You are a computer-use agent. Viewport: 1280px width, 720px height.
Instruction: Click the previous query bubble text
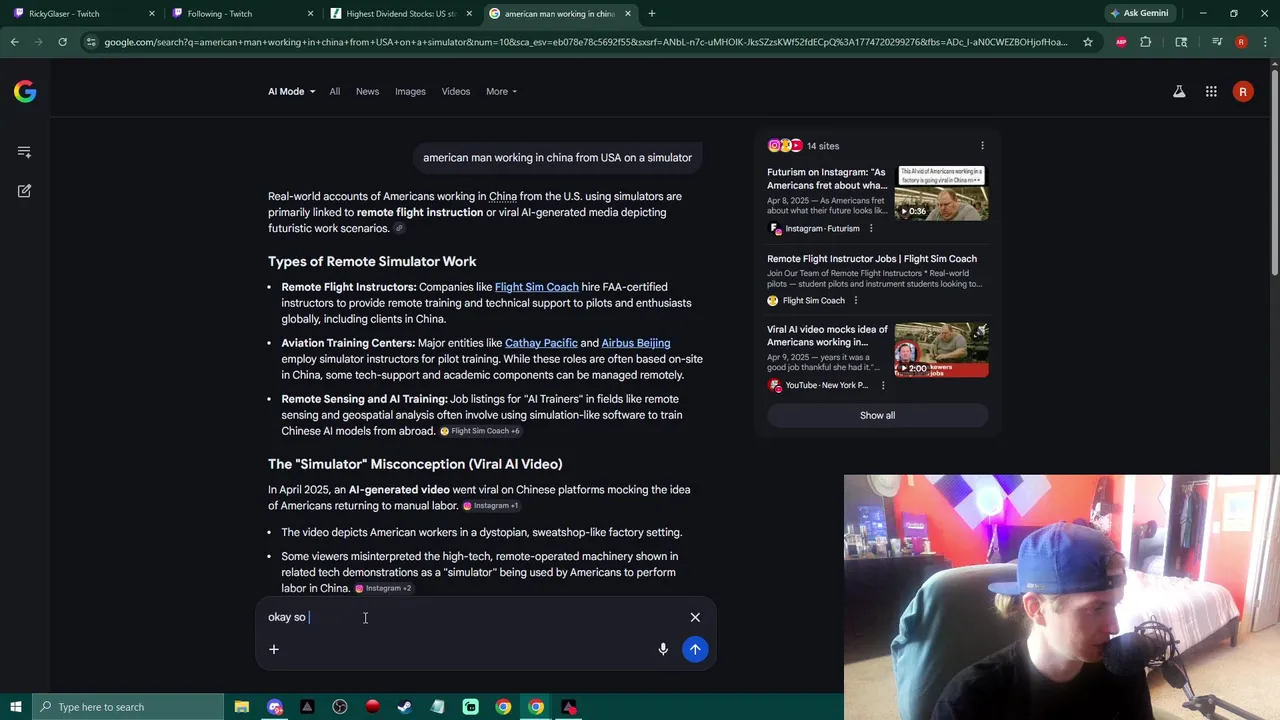[557, 158]
